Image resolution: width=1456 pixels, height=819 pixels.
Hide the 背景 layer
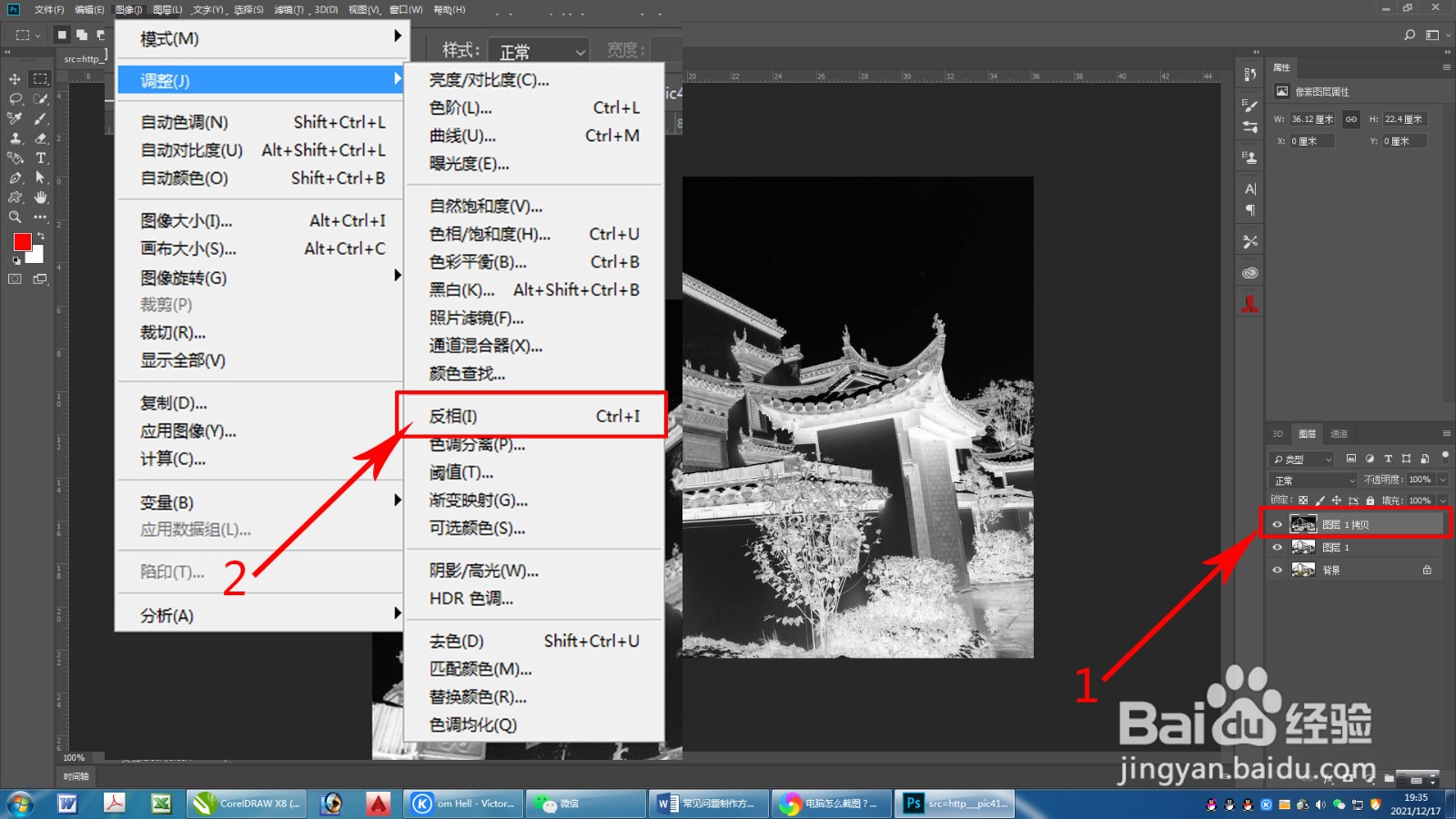click(x=1278, y=571)
